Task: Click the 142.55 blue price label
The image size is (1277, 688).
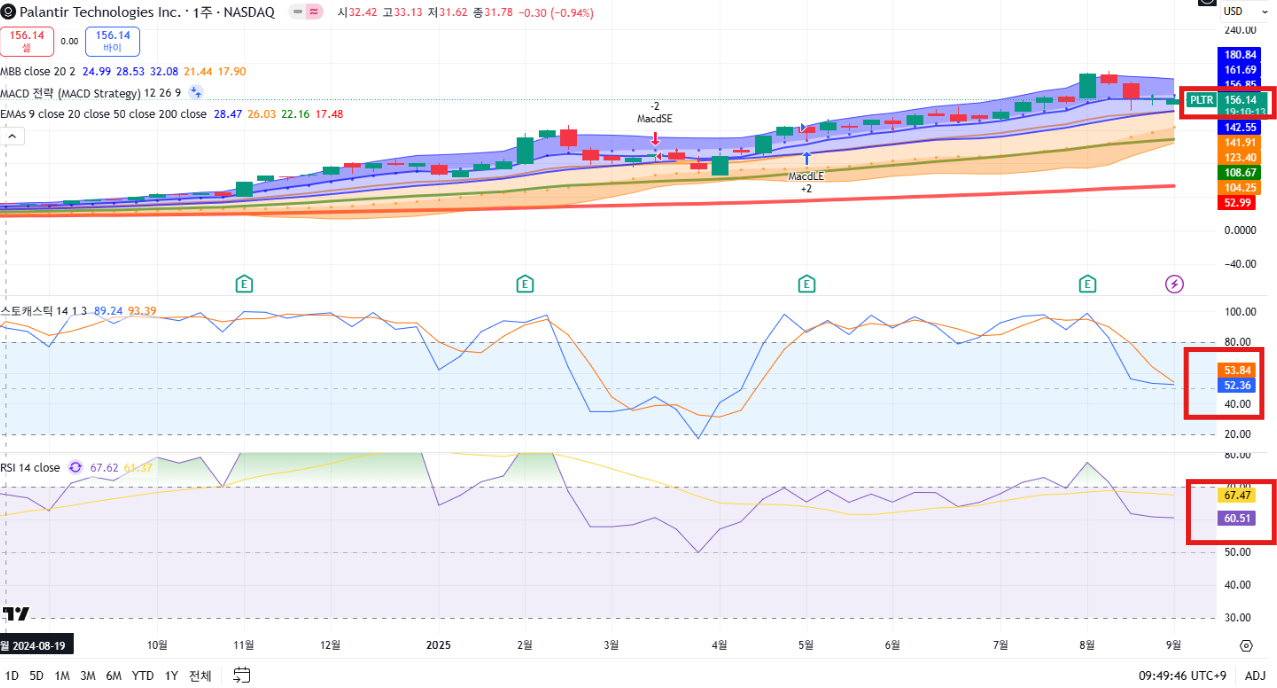Action: pyautogui.click(x=1240, y=128)
